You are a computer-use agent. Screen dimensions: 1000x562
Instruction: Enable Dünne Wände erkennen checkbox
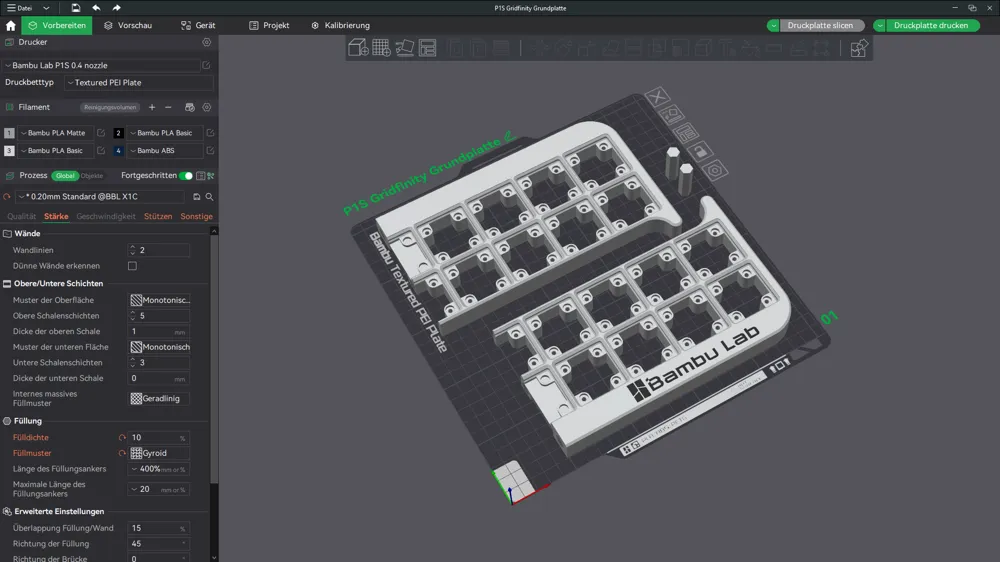point(132,266)
